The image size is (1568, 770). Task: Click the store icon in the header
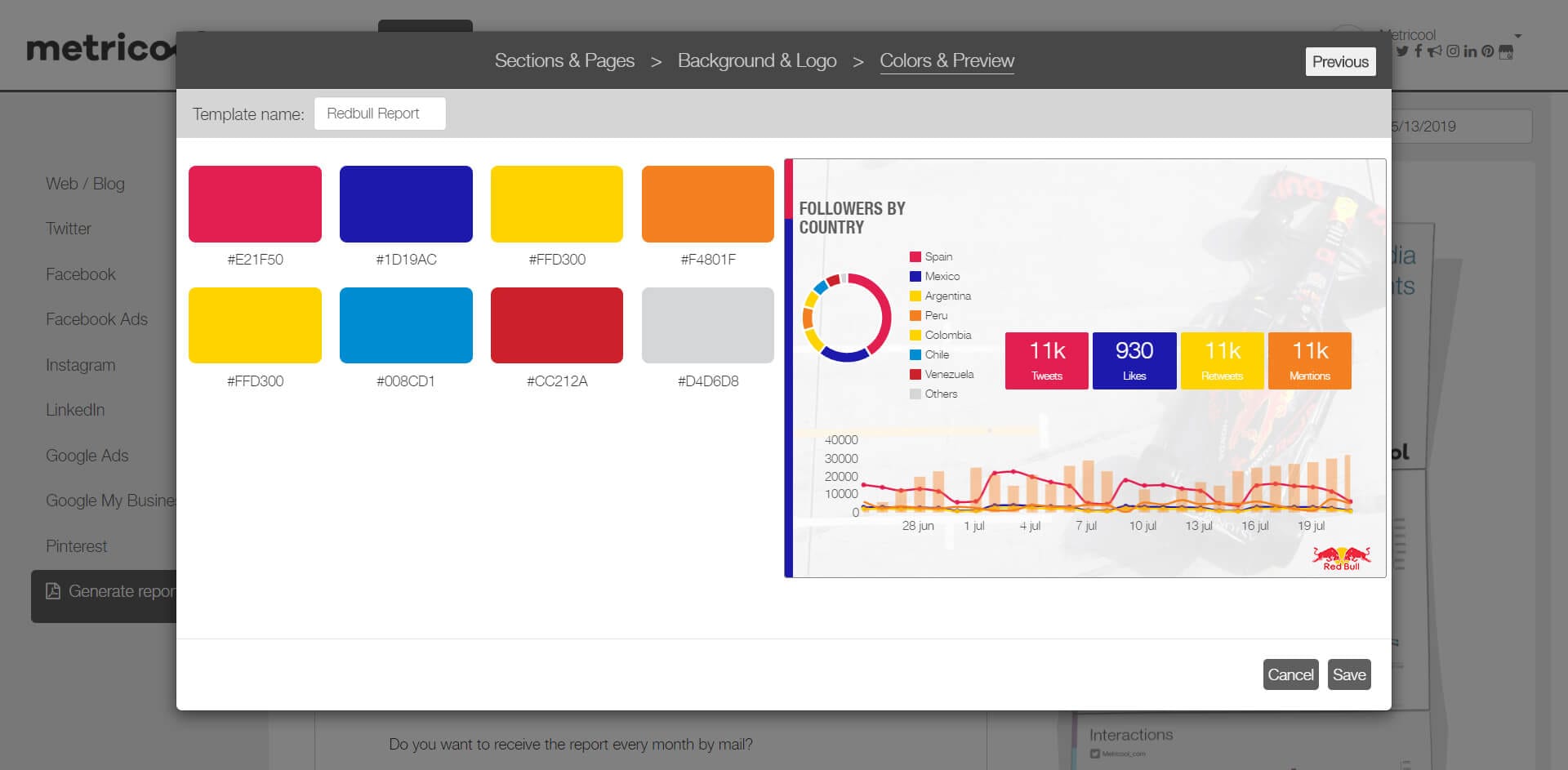[x=1506, y=52]
